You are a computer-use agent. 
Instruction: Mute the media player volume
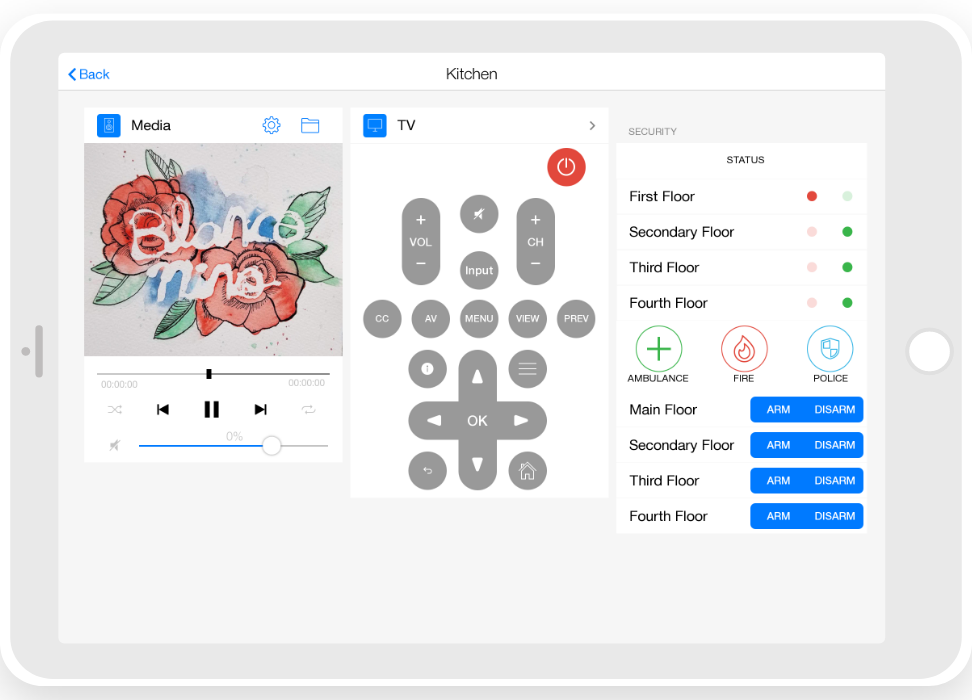click(115, 445)
